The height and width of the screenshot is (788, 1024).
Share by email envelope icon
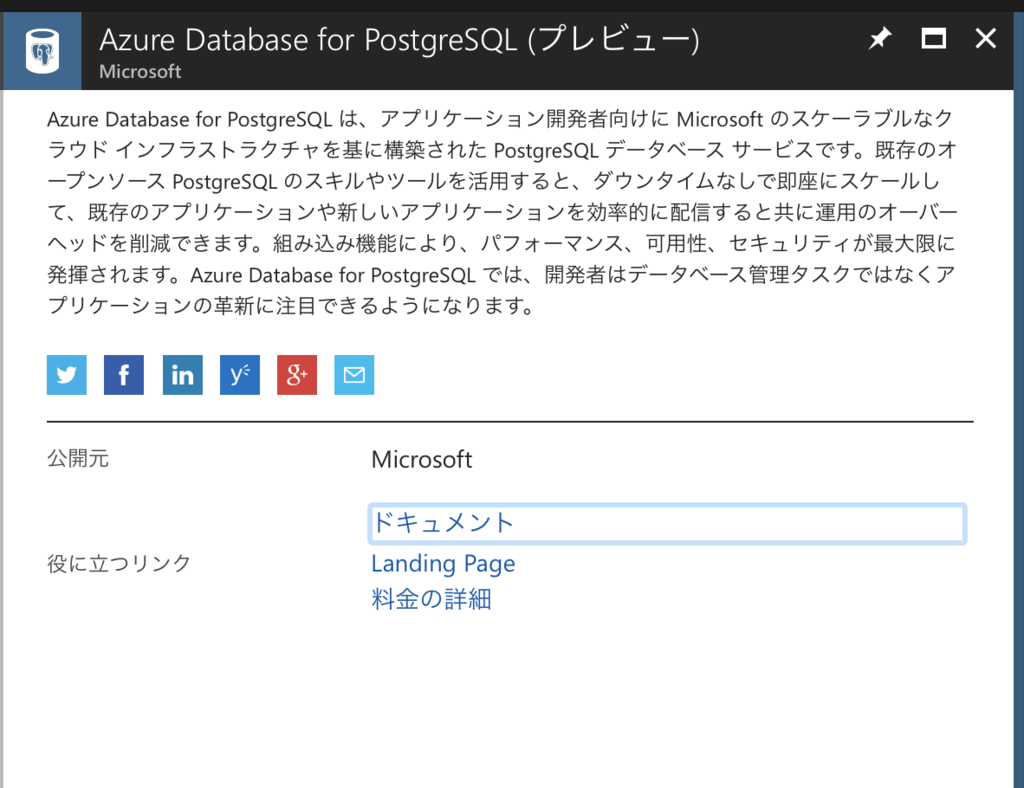pyautogui.click(x=354, y=375)
